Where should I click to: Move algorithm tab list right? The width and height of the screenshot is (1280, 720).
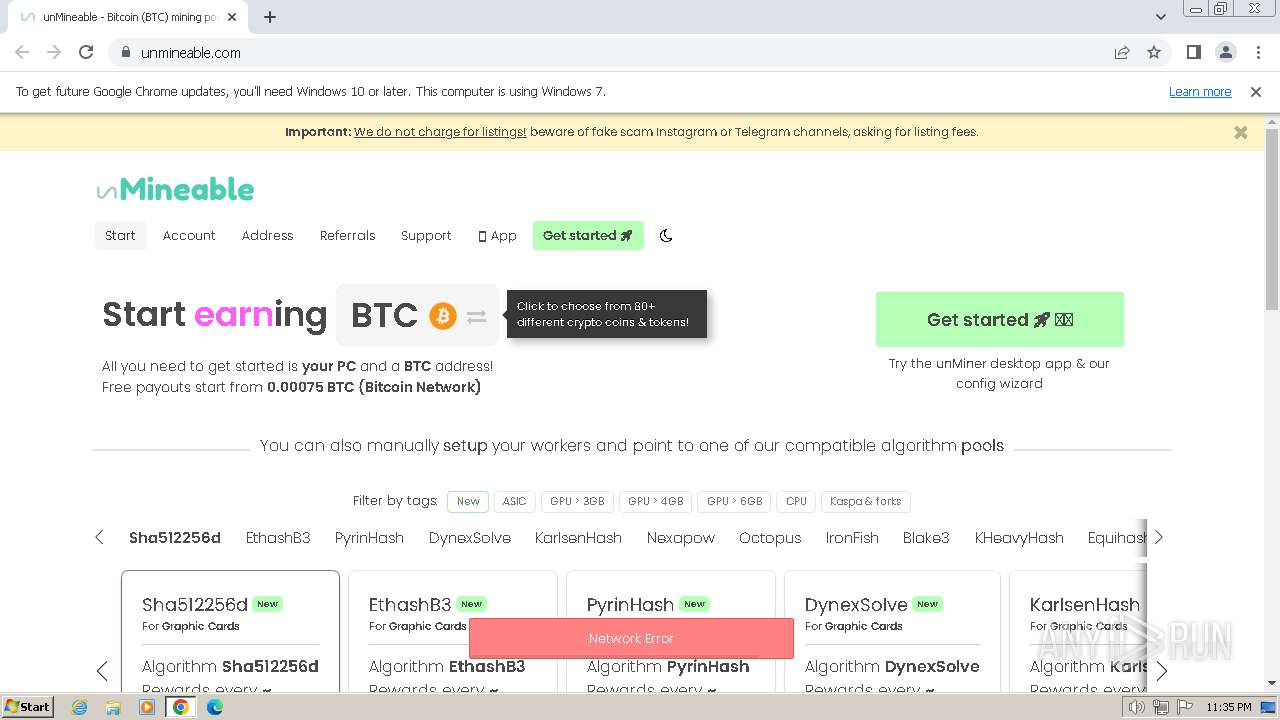pyautogui.click(x=1158, y=537)
